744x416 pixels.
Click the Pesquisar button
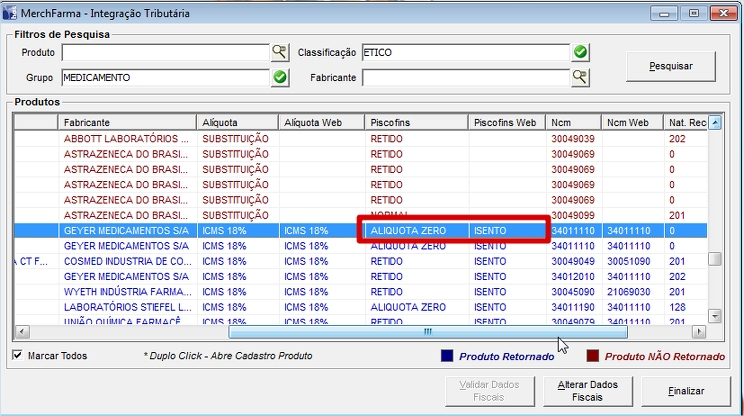pyautogui.click(x=671, y=66)
